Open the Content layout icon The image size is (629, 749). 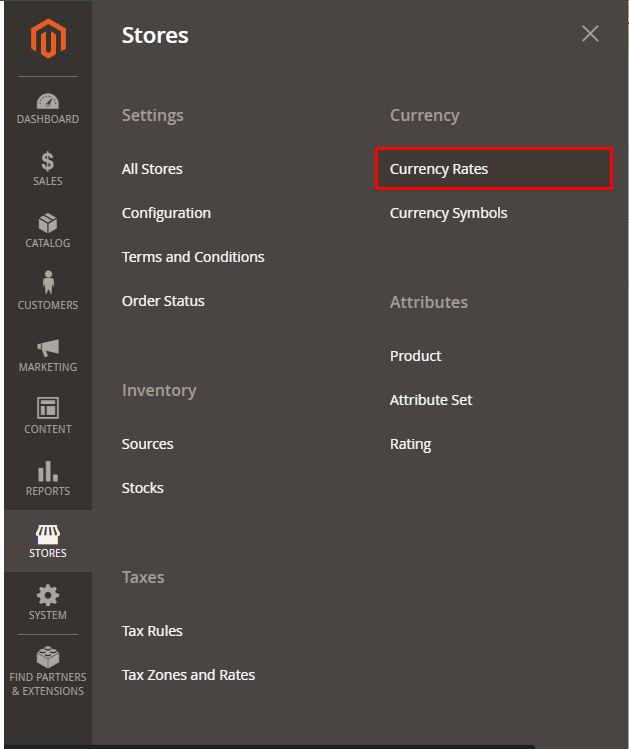coord(48,408)
